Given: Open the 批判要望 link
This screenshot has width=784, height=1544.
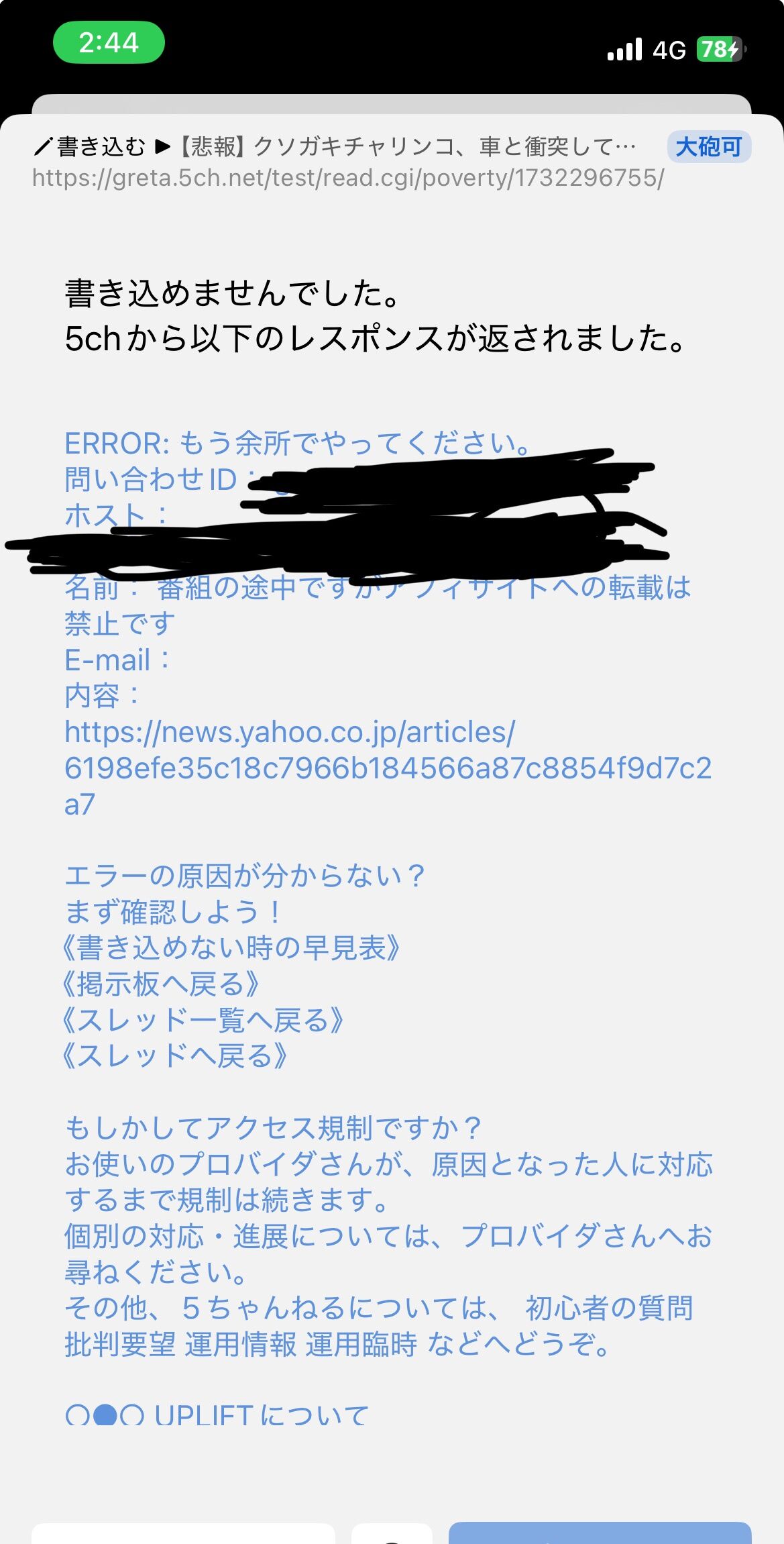Looking at the screenshot, I should (120, 1344).
